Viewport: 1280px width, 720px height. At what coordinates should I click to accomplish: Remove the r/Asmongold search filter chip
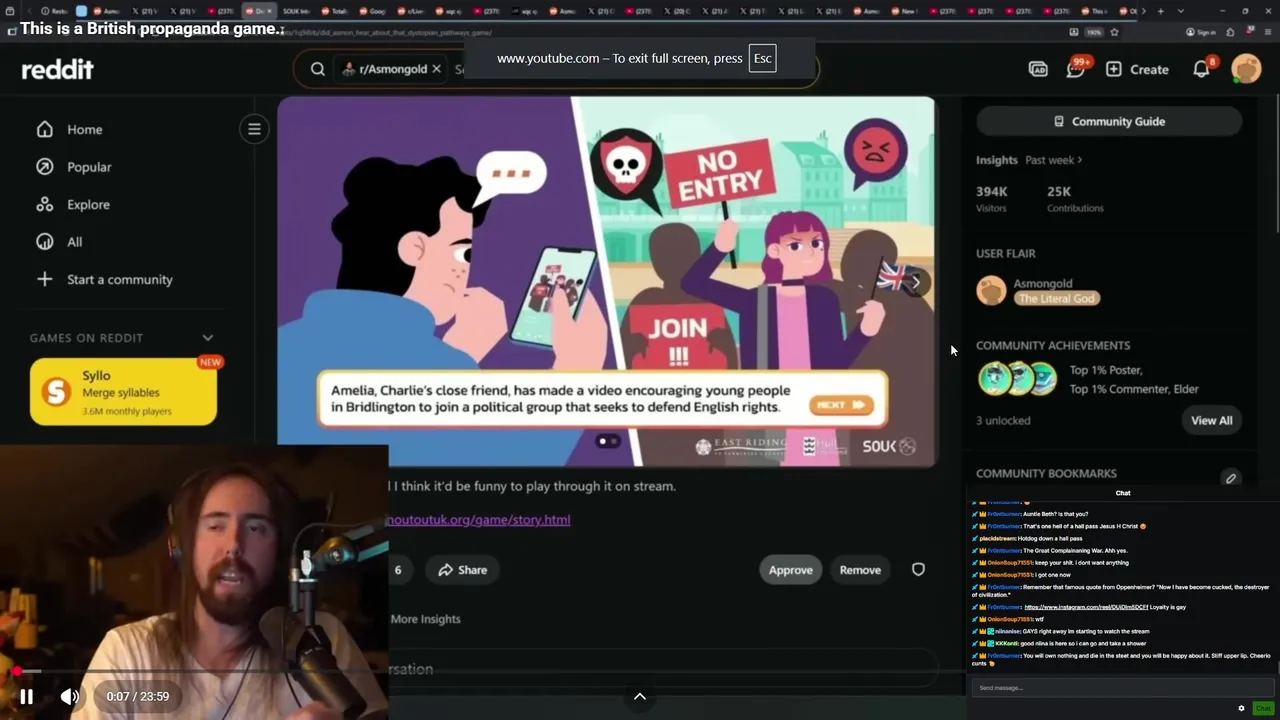[x=436, y=69]
